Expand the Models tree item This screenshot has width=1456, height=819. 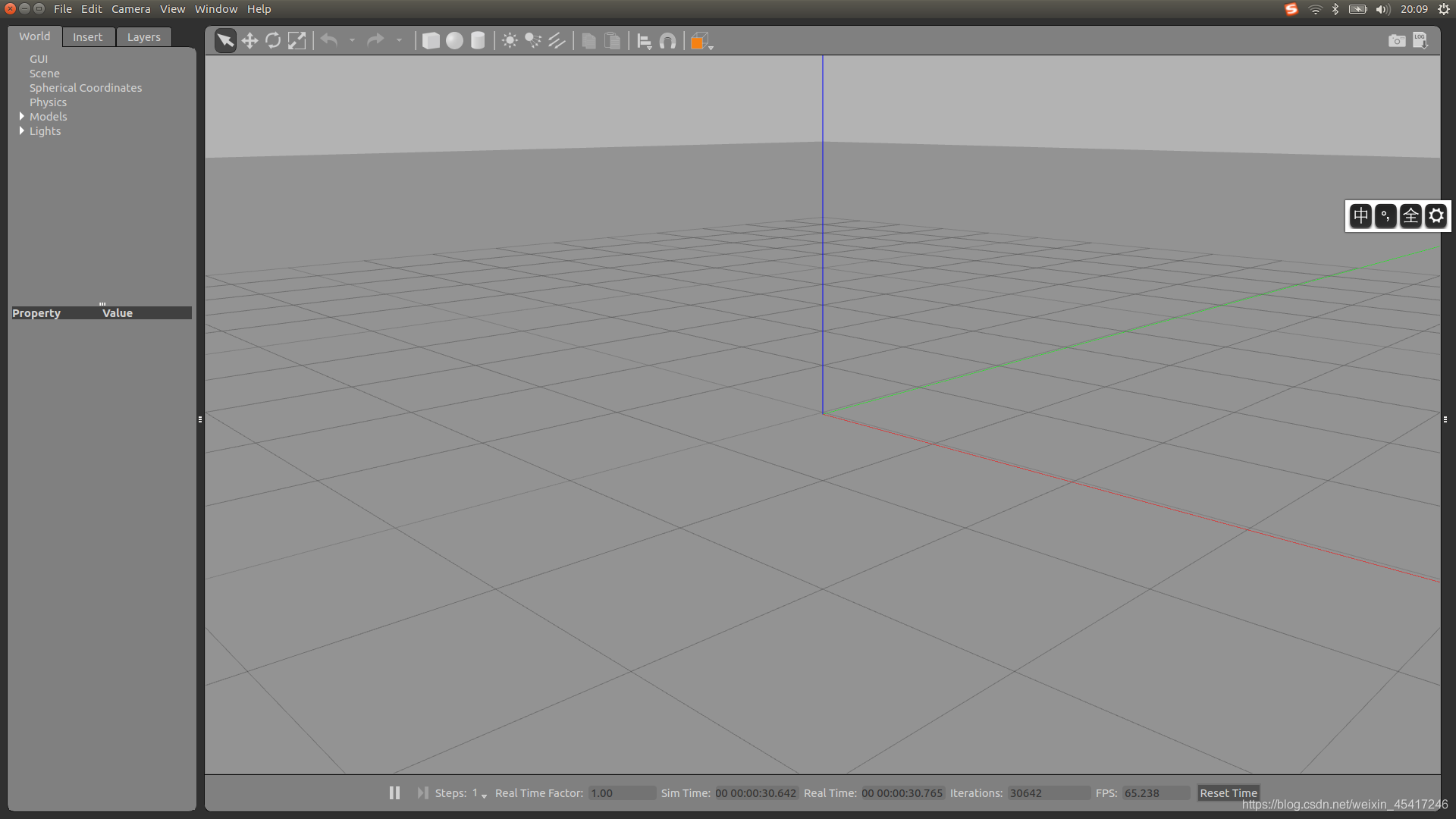[22, 116]
